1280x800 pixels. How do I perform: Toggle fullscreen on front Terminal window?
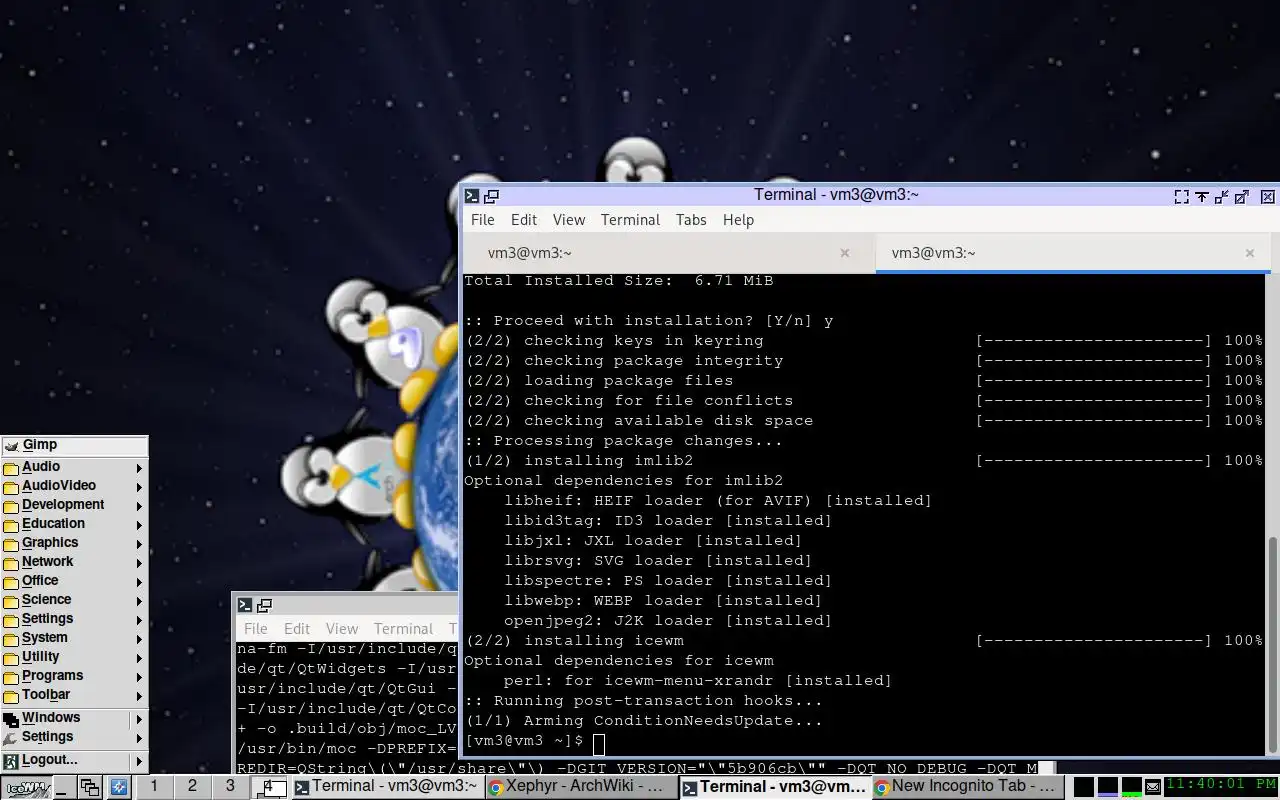point(1181,197)
